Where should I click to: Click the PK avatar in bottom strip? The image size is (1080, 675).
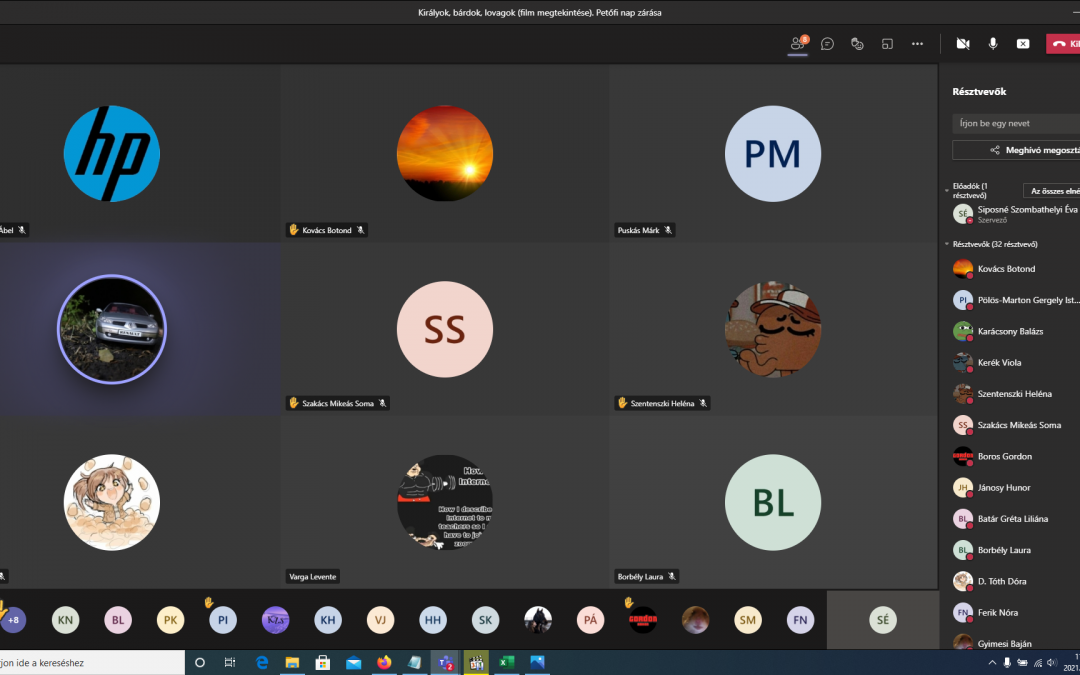(170, 620)
